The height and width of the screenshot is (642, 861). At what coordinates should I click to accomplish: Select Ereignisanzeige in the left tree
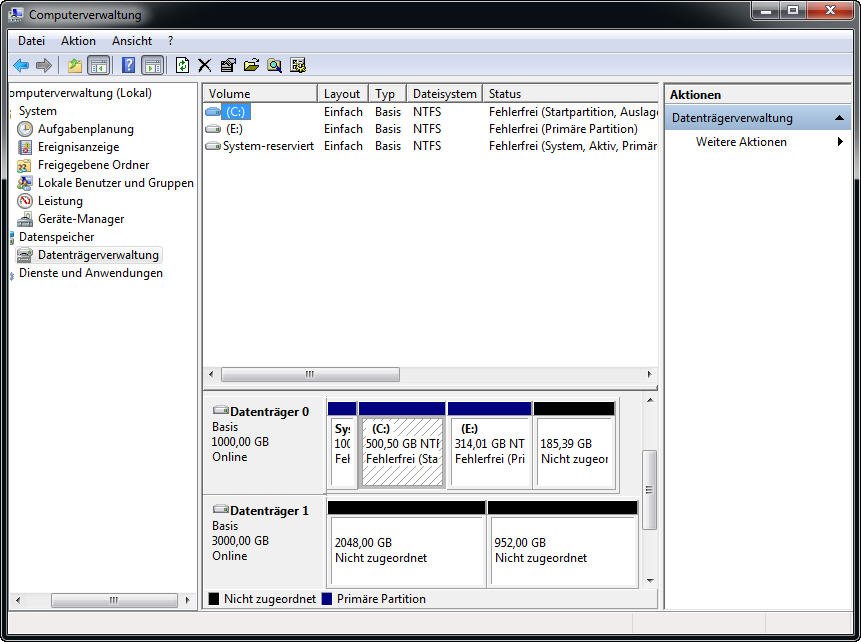pyautogui.click(x=78, y=147)
